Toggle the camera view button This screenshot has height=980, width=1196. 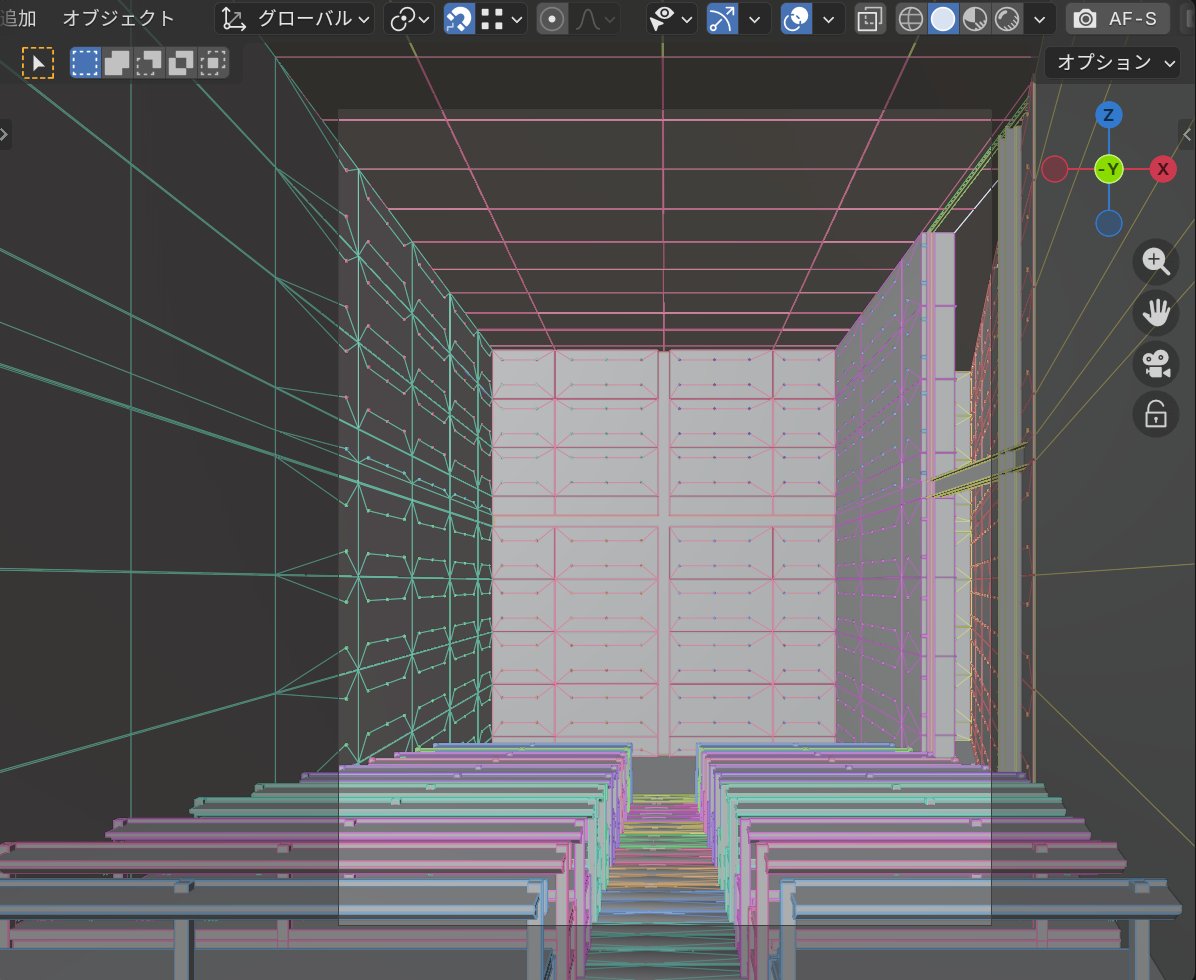(x=1156, y=364)
